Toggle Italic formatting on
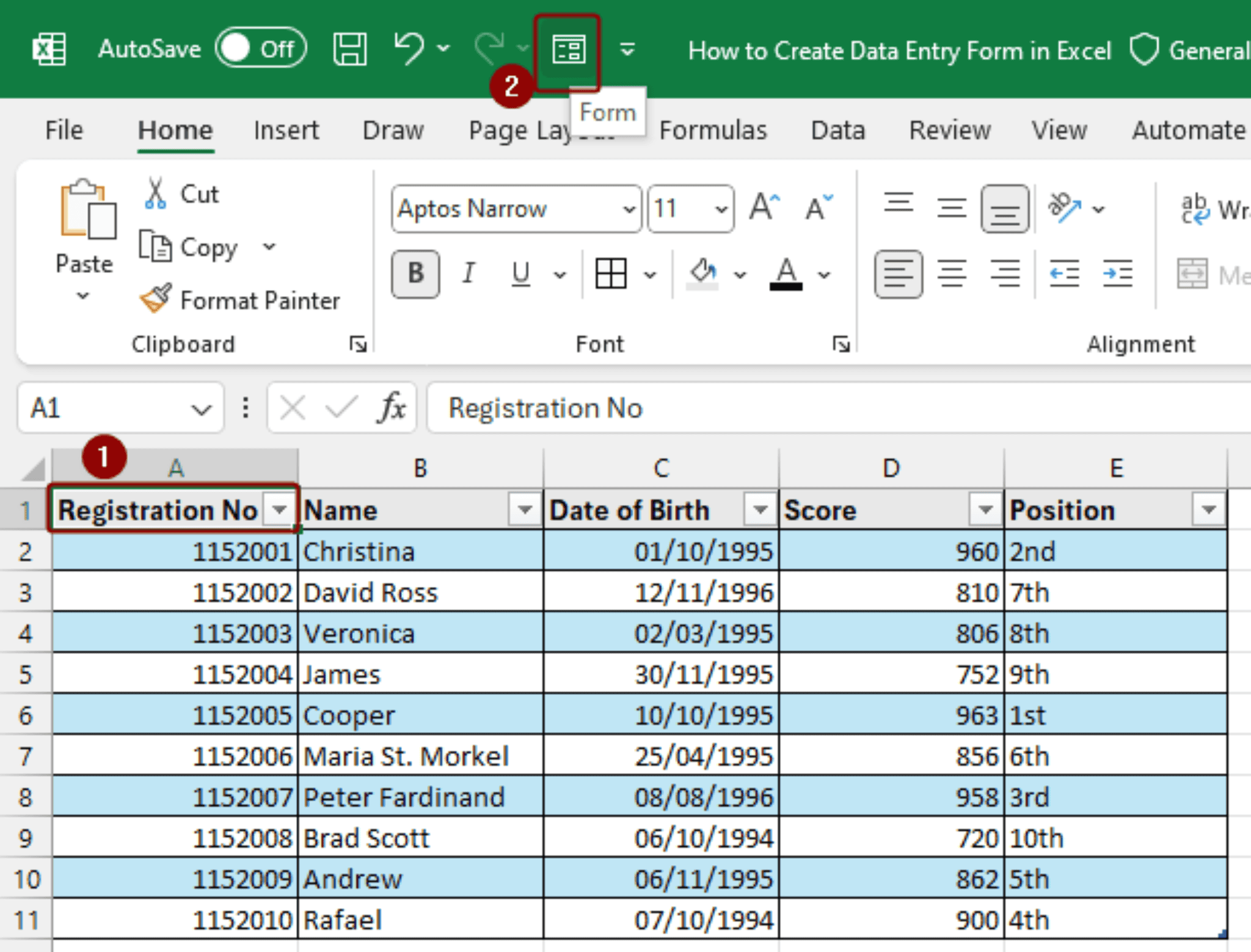 [469, 274]
